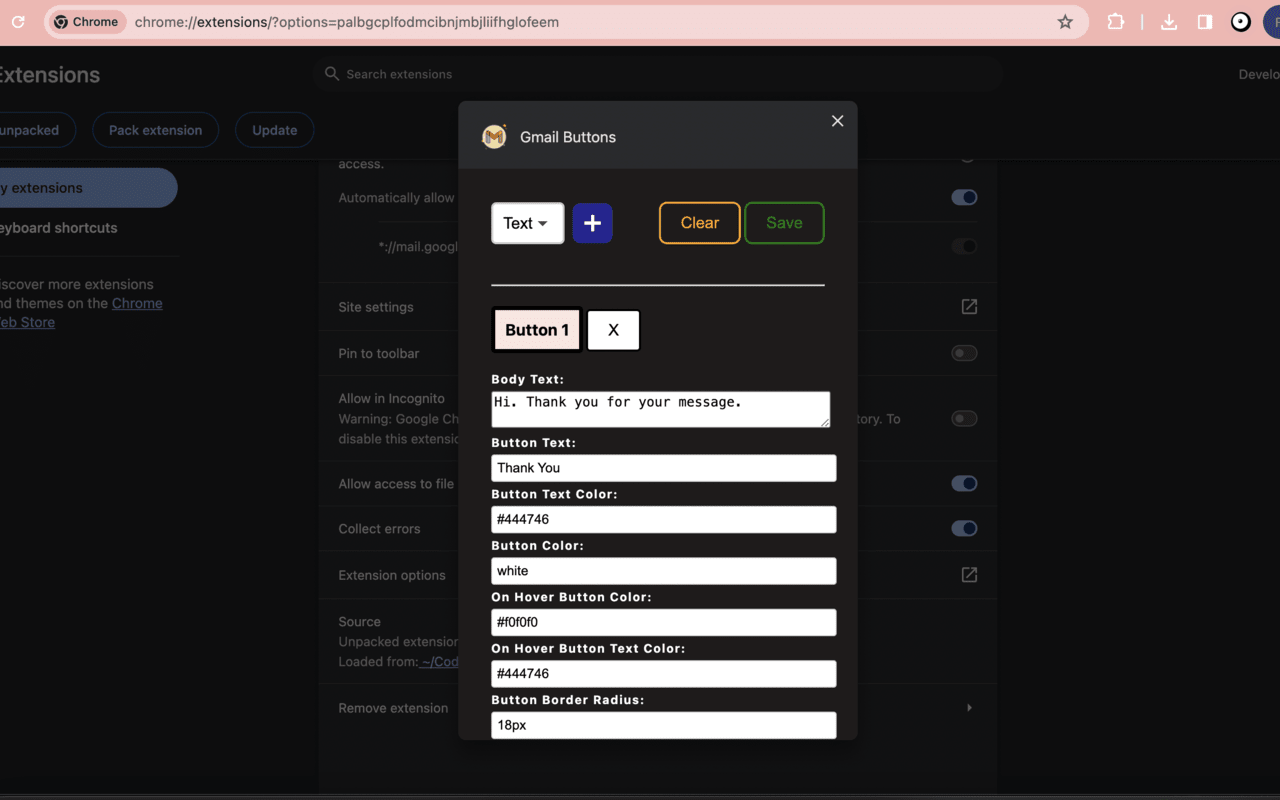Edit the Button Color field
1280x800 pixels.
click(664, 571)
